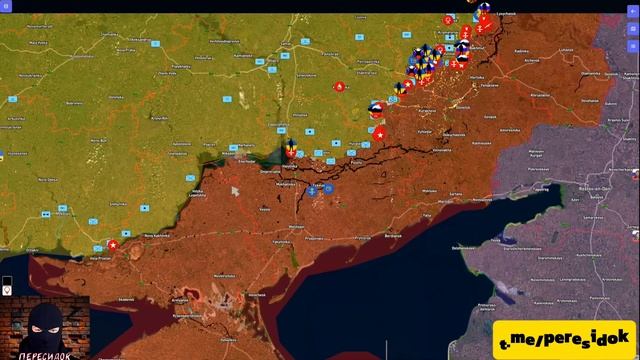640x360 pixels.
Task: Click the lowest purple button in the right-side stack
Action: coord(632,46)
